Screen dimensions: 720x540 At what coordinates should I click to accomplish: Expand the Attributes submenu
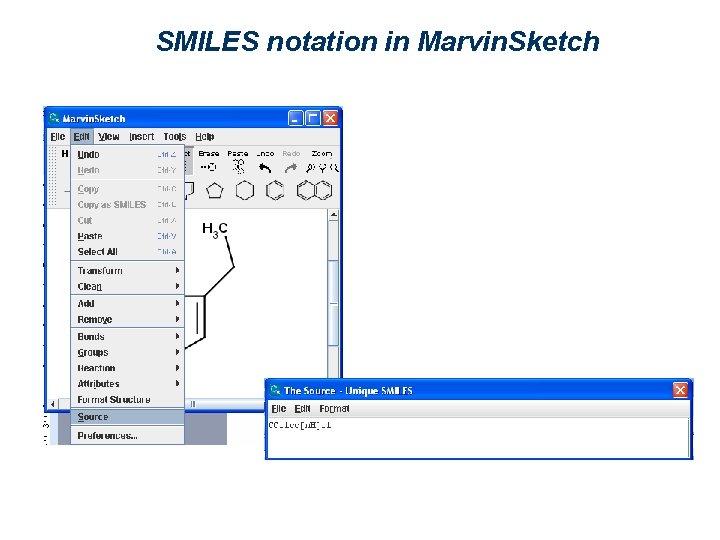pos(127,384)
